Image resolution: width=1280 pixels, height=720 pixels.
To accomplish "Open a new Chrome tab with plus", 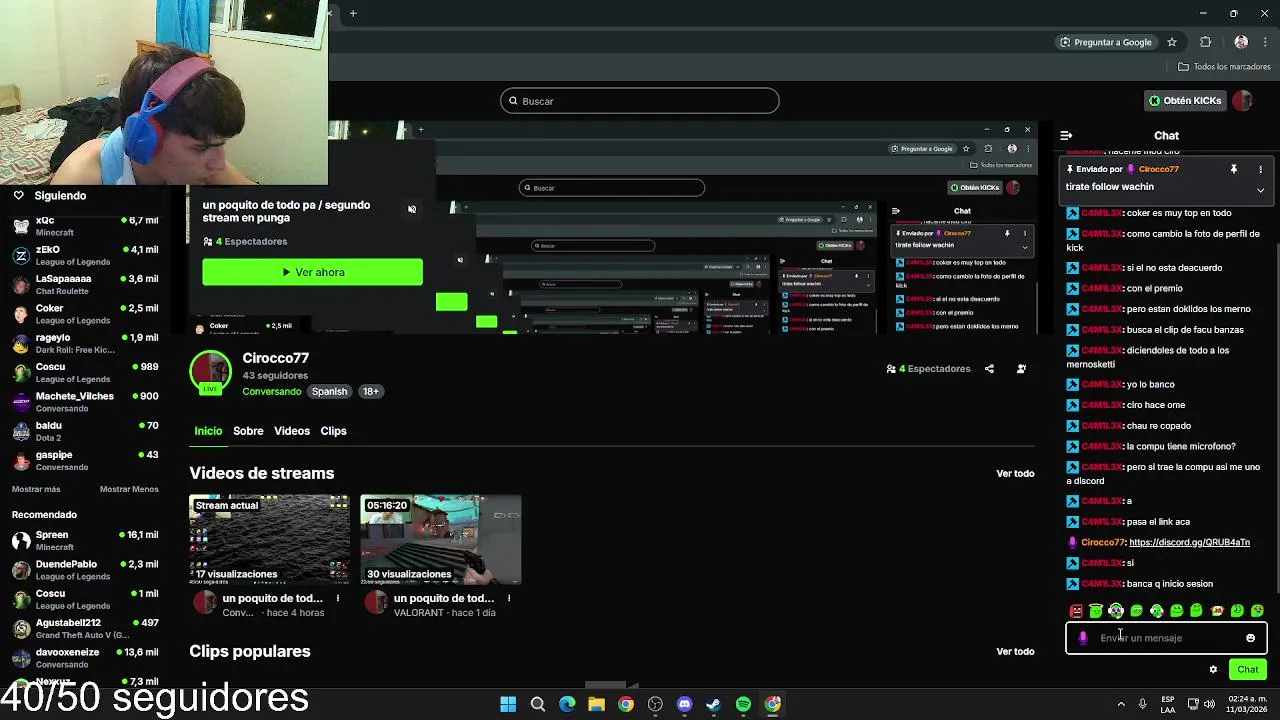I will 353,13.
